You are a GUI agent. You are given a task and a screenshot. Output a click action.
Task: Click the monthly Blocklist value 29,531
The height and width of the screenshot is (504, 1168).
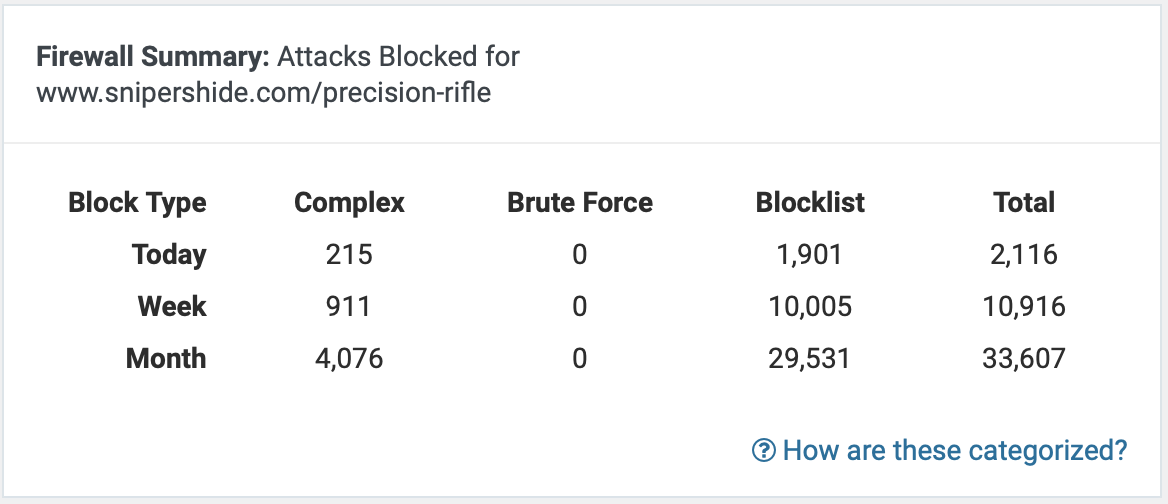pos(810,358)
